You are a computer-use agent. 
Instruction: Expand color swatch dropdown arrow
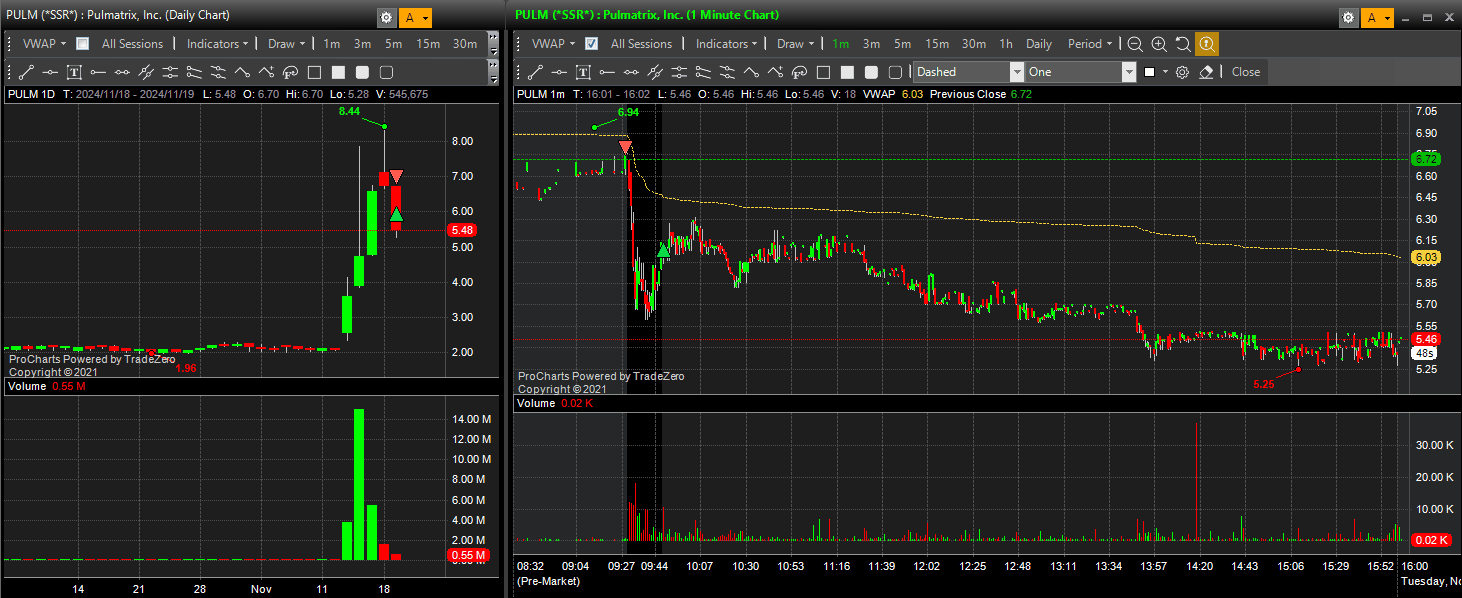tap(1165, 72)
